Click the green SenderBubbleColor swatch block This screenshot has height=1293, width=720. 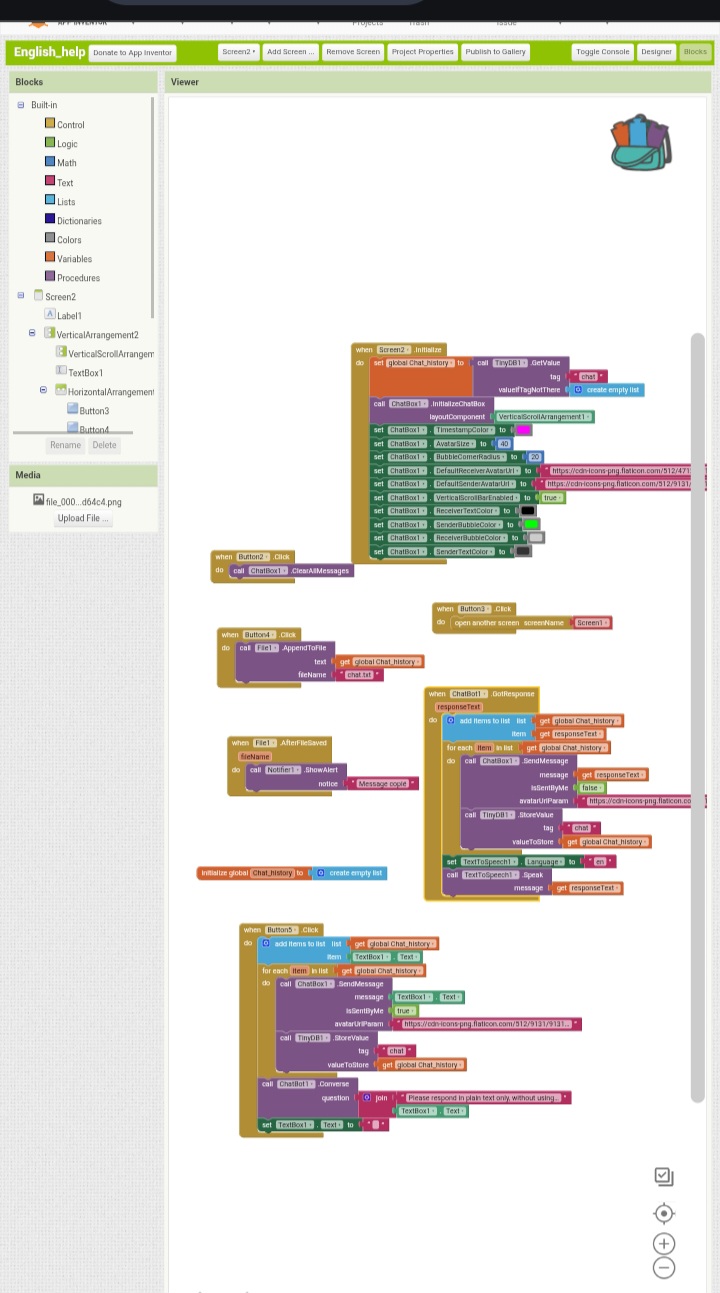(531, 524)
